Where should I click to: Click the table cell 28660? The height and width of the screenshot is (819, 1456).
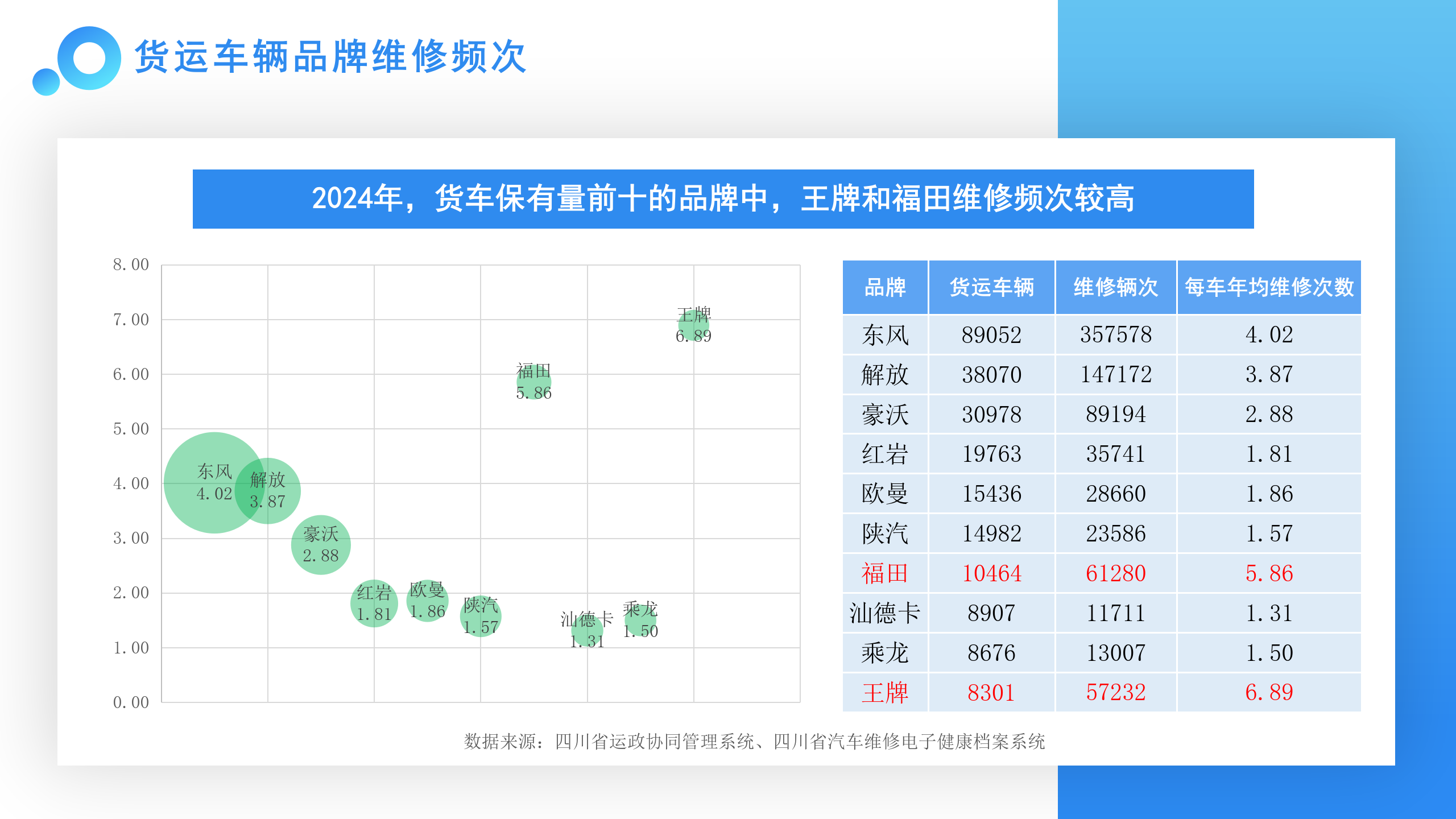[1116, 494]
